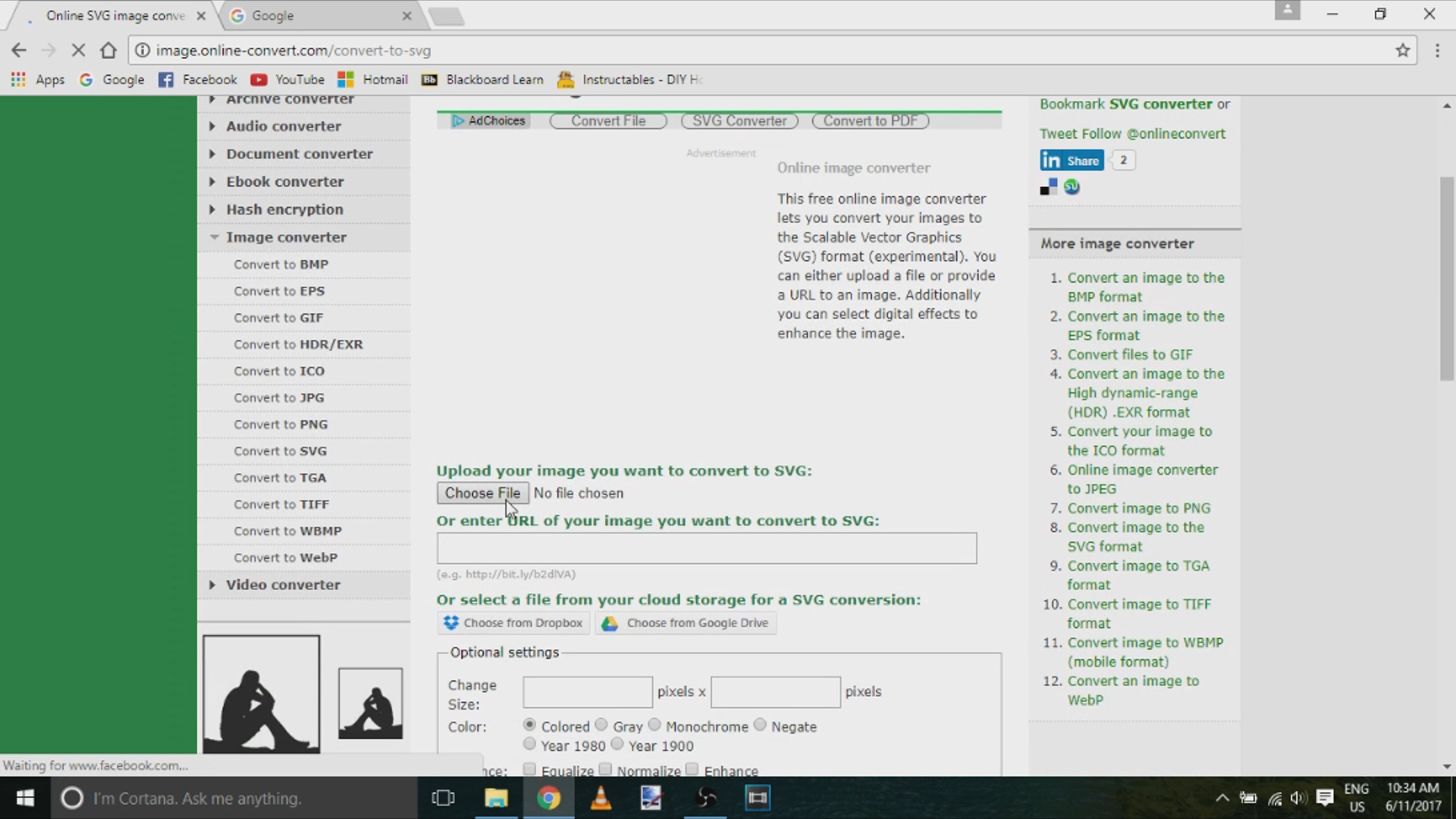This screenshot has height=819, width=1456.
Task: Click the image URL input field
Action: (706, 548)
